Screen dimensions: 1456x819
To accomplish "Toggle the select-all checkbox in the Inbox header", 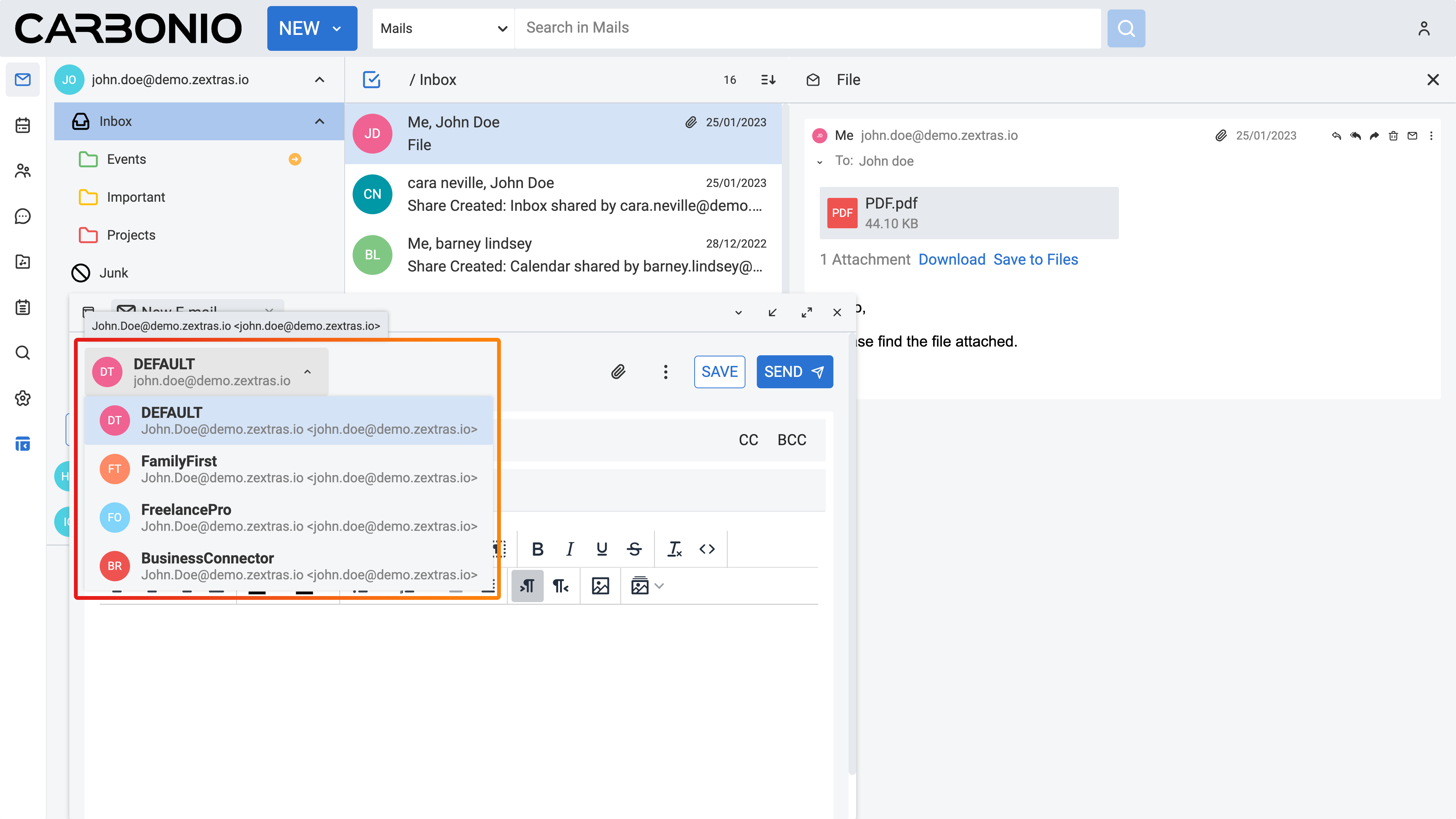I will (x=371, y=80).
